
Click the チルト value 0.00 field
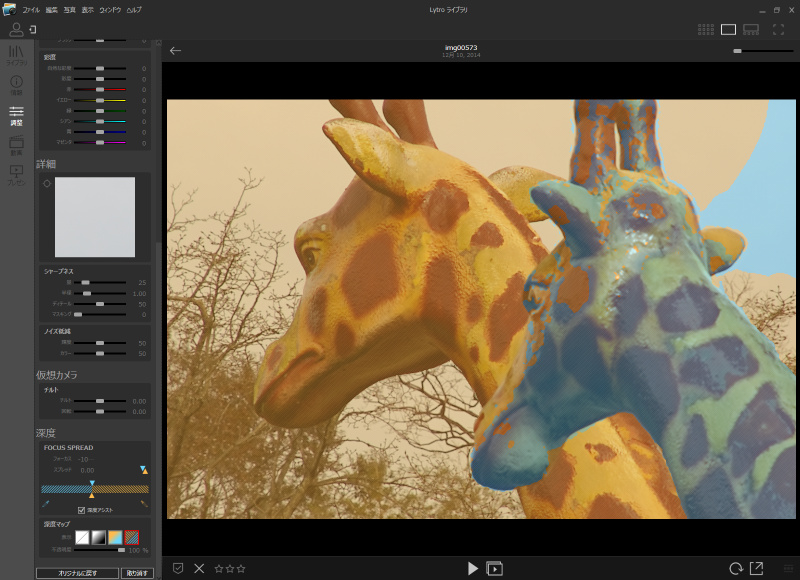(x=139, y=401)
